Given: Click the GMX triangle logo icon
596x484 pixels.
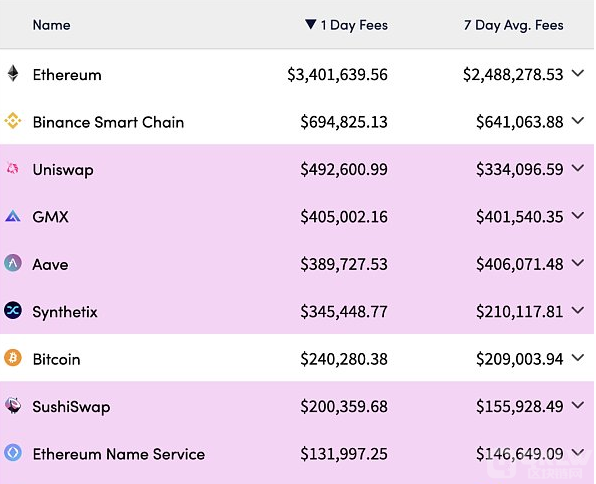Looking at the screenshot, I should click(x=13, y=216).
